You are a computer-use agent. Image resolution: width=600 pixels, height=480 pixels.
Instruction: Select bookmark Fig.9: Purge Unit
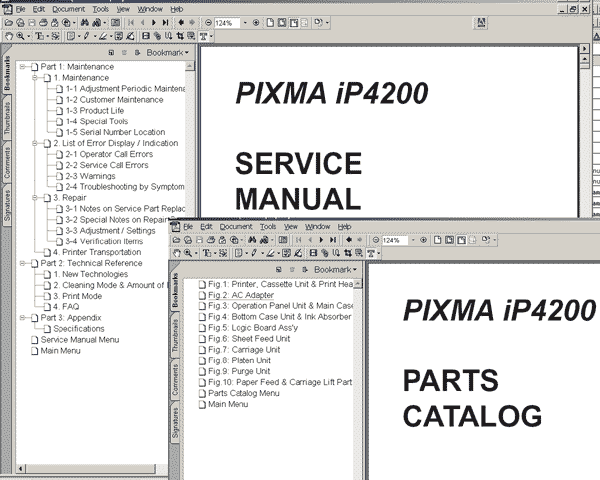tap(239, 371)
